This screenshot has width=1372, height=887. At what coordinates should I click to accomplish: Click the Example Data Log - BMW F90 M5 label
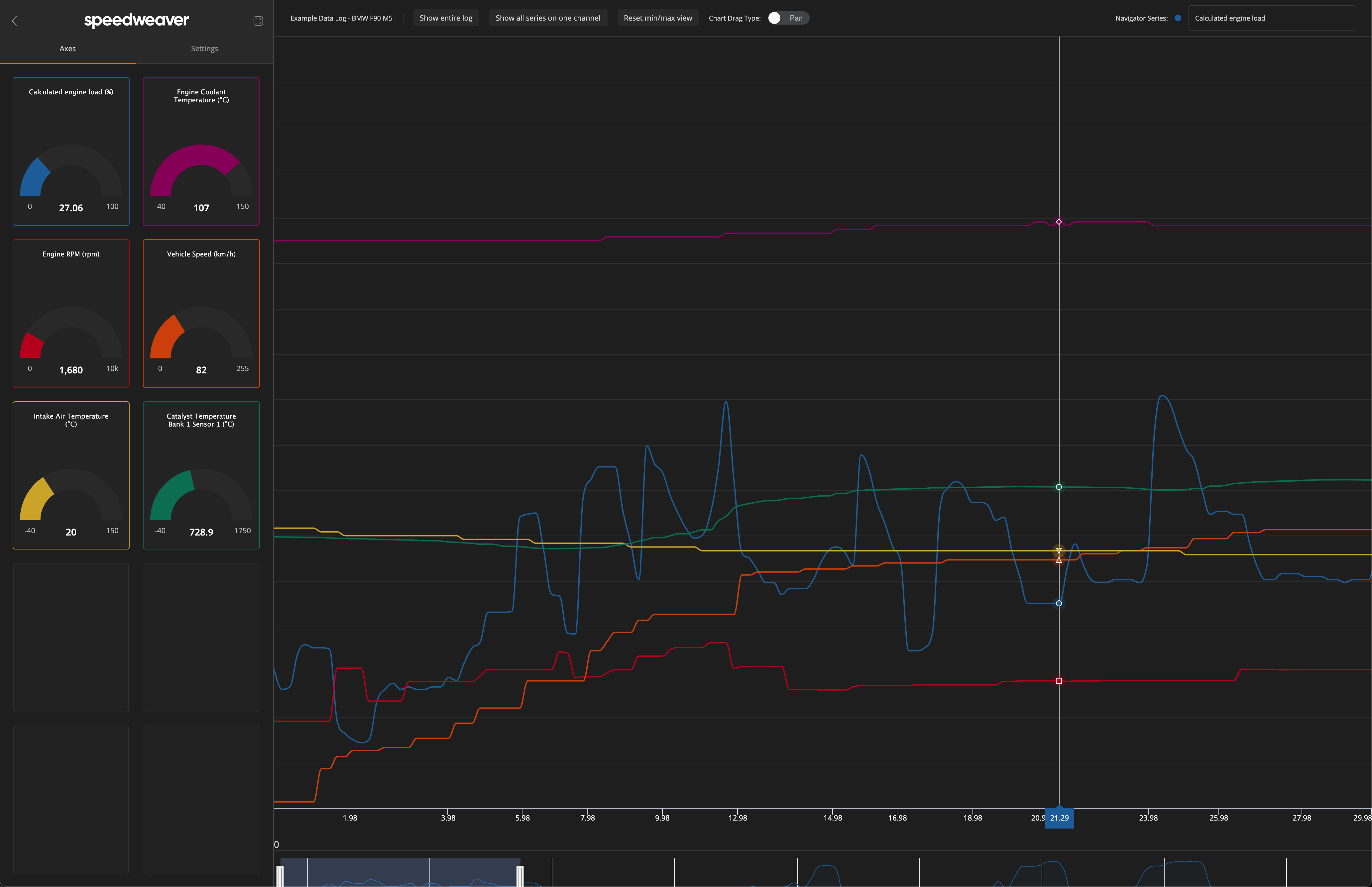[x=342, y=18]
